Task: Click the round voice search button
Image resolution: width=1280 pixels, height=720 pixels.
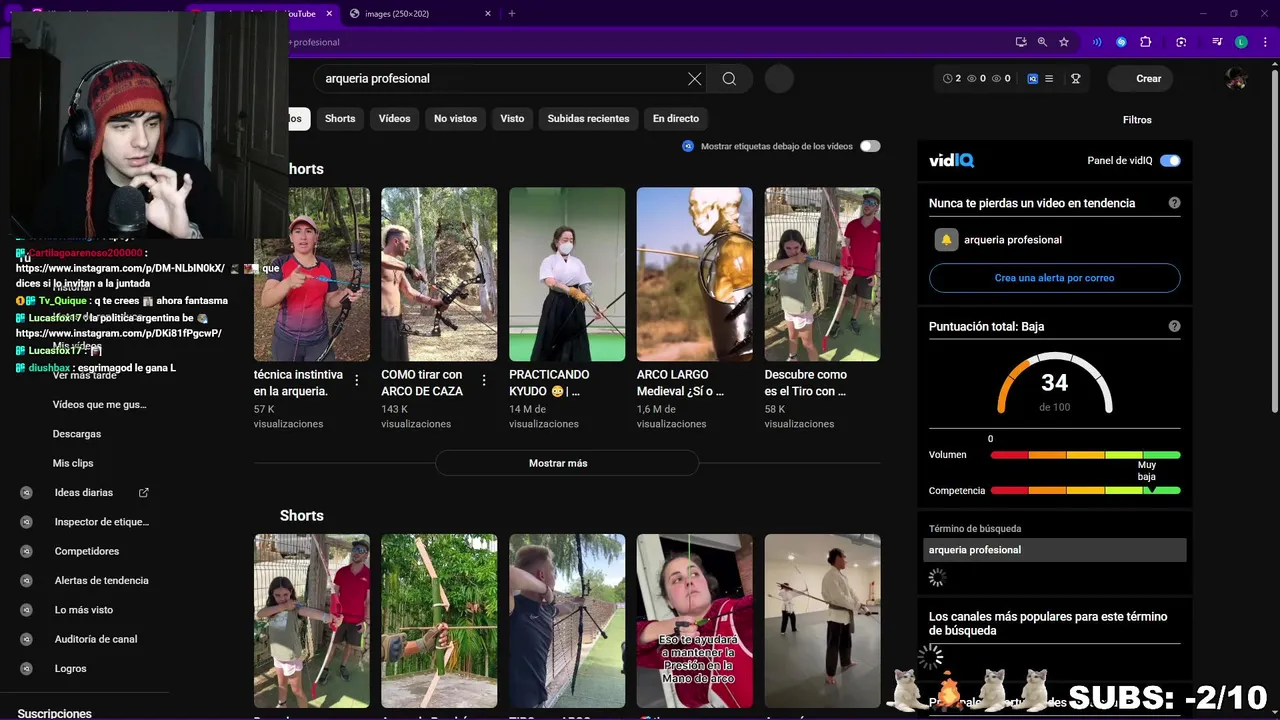Action: click(x=779, y=79)
